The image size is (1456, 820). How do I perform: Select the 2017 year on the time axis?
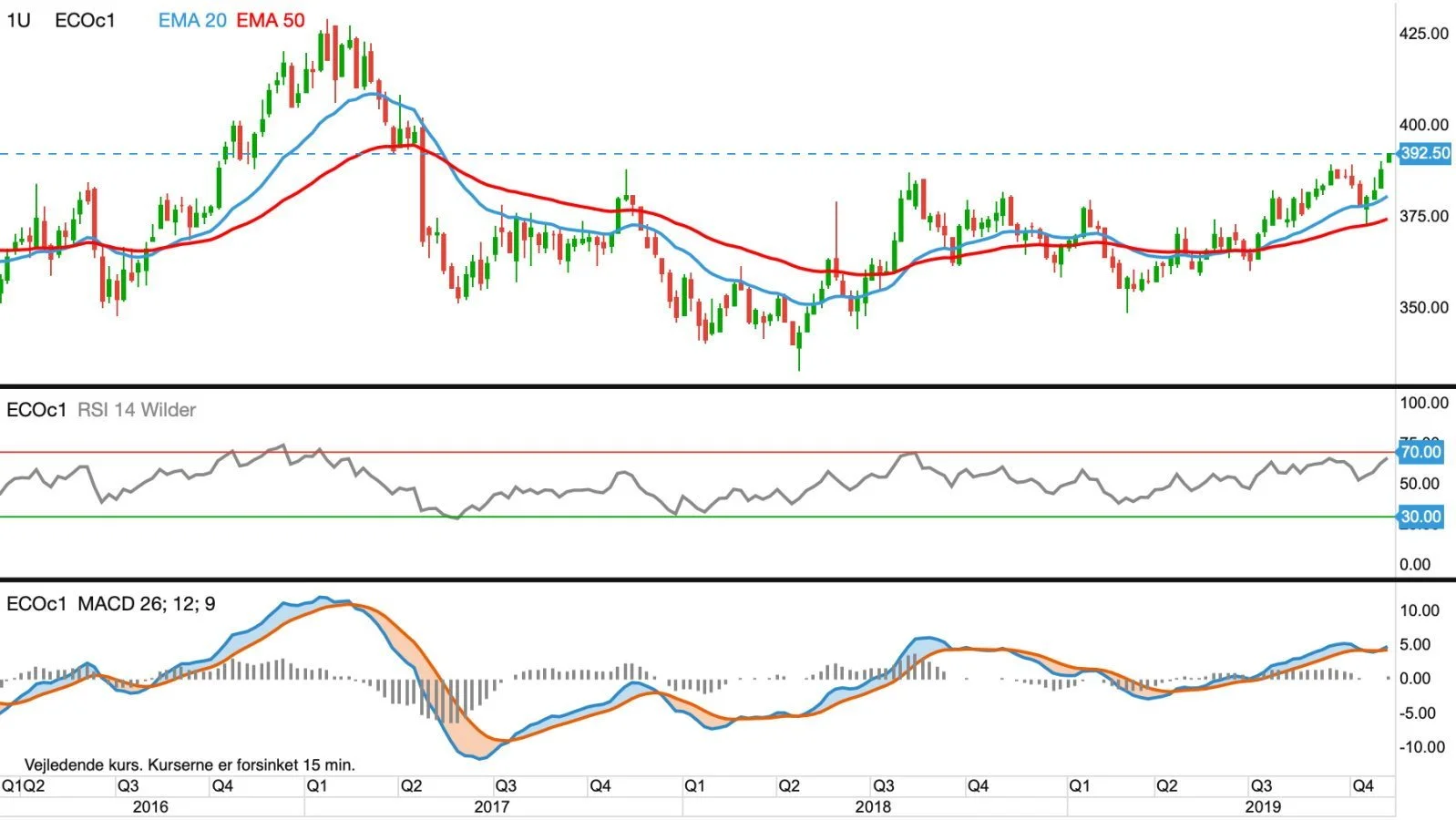(x=492, y=806)
